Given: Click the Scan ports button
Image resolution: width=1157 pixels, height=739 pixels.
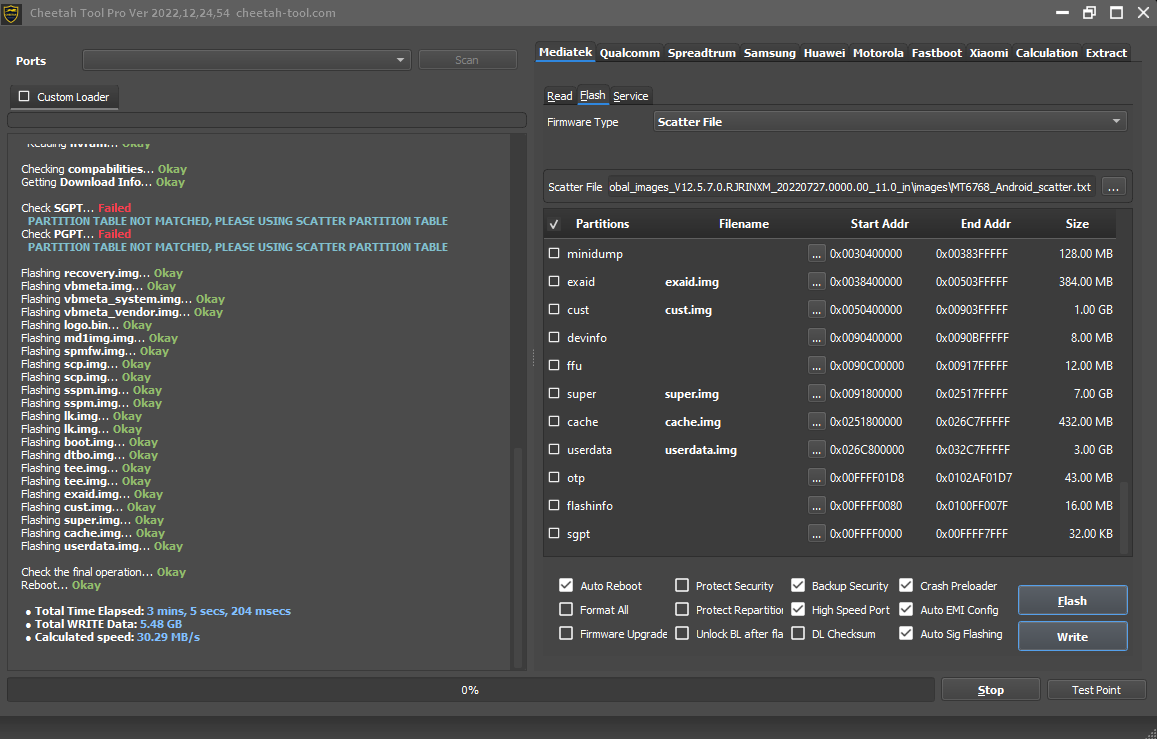Looking at the screenshot, I should [x=466, y=60].
